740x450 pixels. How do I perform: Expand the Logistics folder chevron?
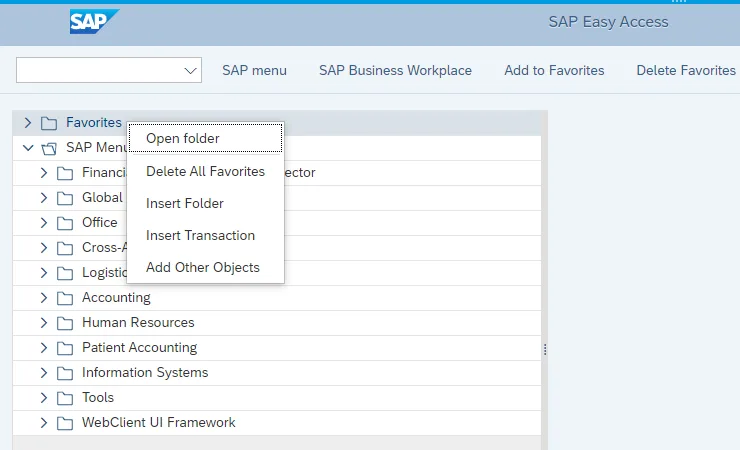pos(44,273)
